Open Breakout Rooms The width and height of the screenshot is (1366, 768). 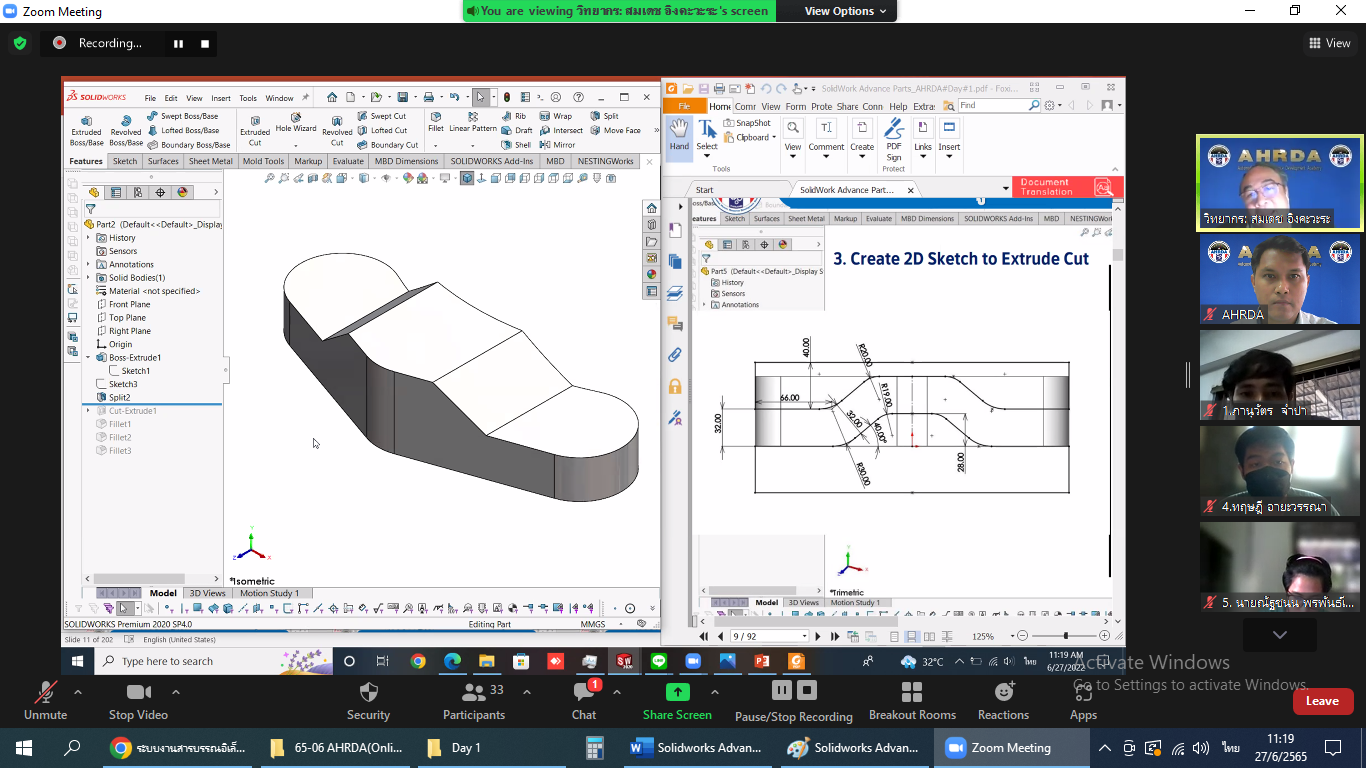coord(911,693)
